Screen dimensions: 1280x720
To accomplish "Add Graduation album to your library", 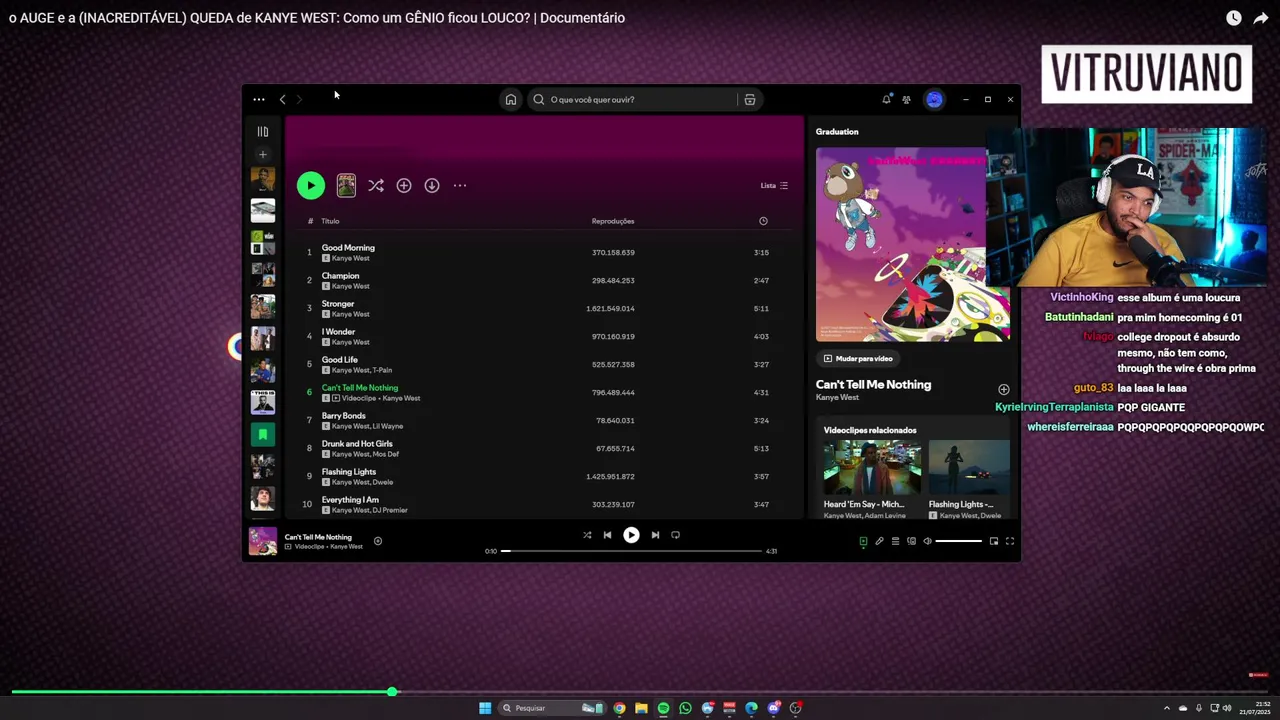I will pyautogui.click(x=404, y=185).
